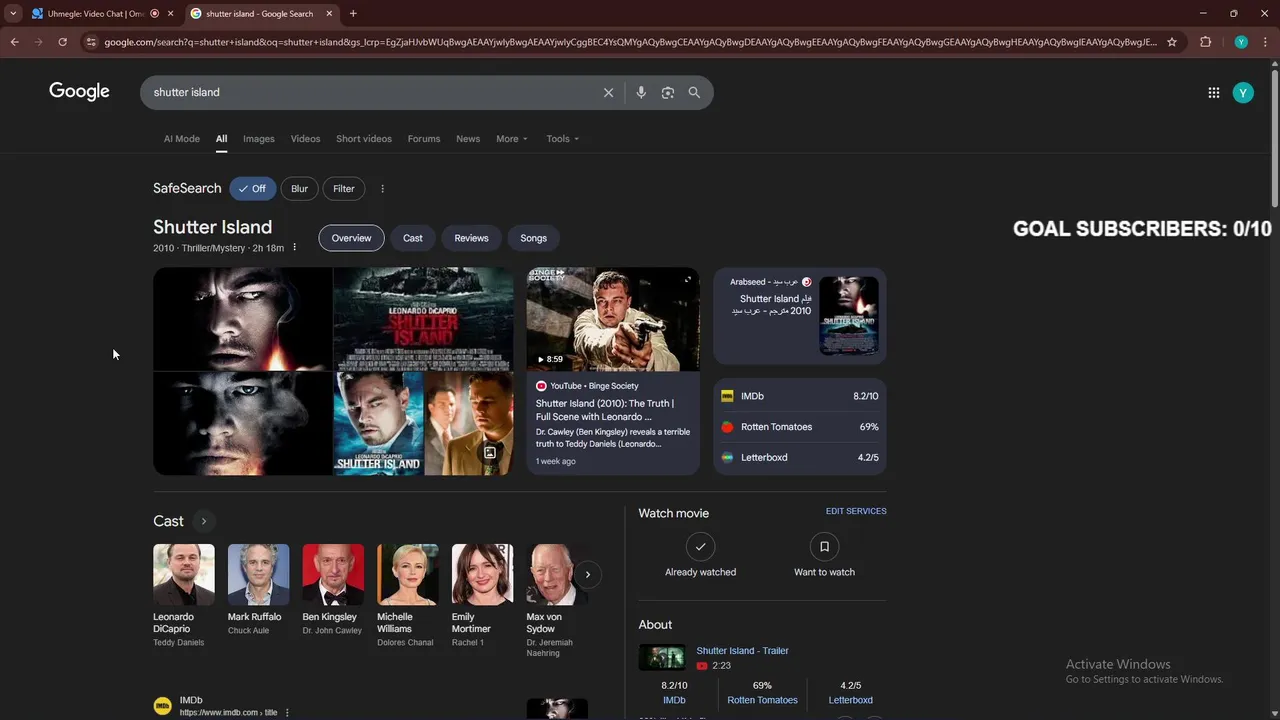The width and height of the screenshot is (1280, 720).
Task: Open Mark Ruffalo cast photo
Action: click(x=258, y=575)
